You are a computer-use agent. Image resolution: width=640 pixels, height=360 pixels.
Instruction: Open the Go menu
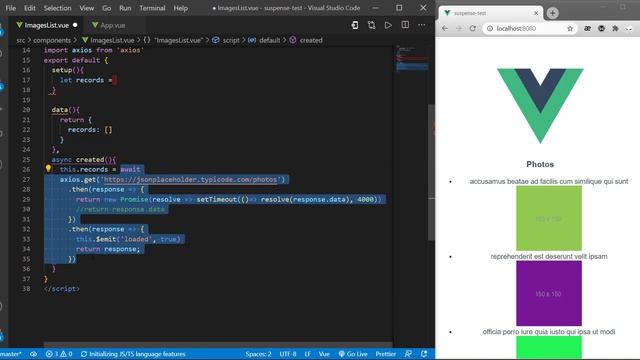(x=107, y=8)
